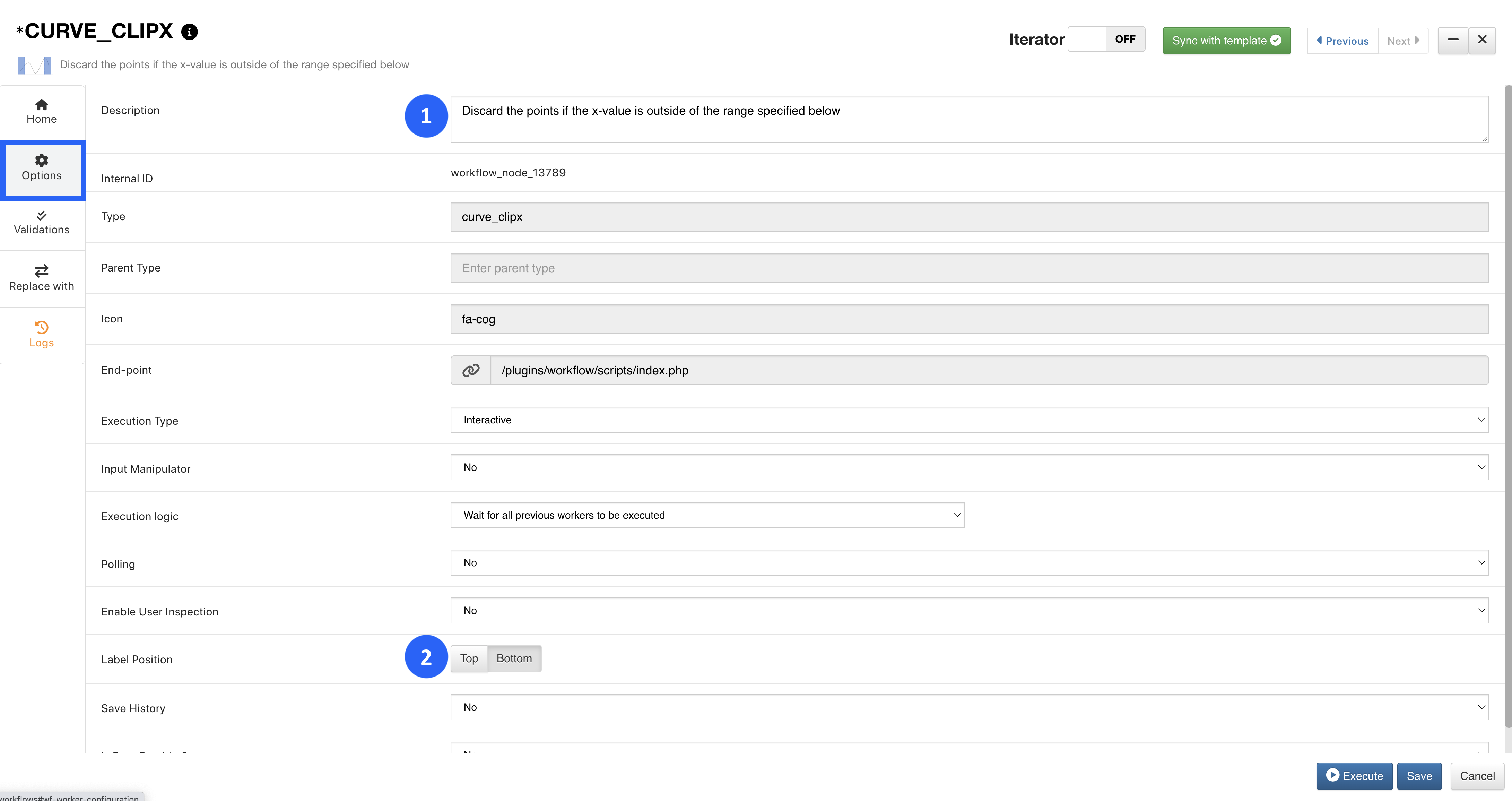1512x801 pixels.
Task: Click the curve clip thumbnail icon
Action: (34, 65)
